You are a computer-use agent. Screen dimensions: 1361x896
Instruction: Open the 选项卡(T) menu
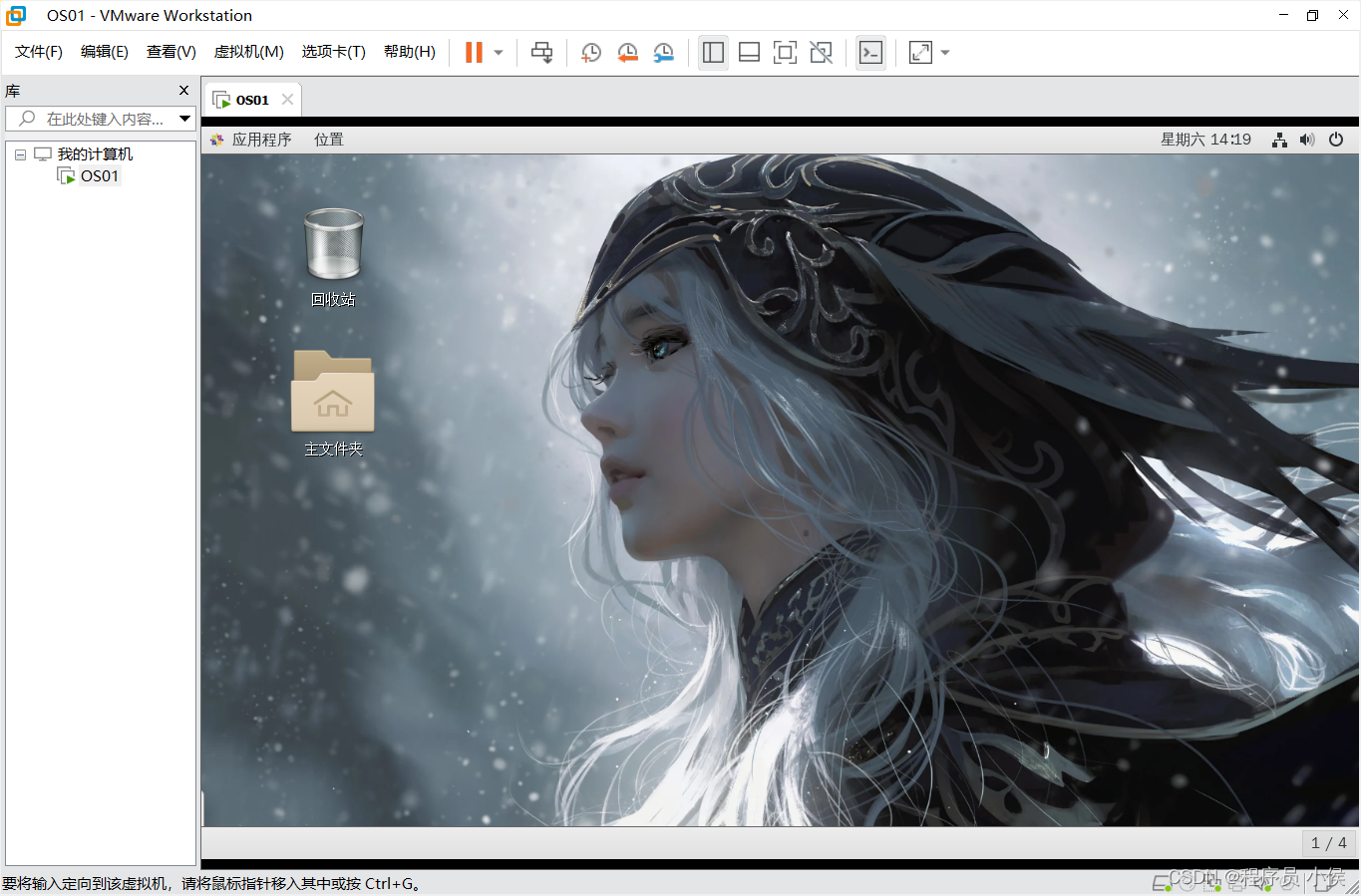pyautogui.click(x=334, y=52)
